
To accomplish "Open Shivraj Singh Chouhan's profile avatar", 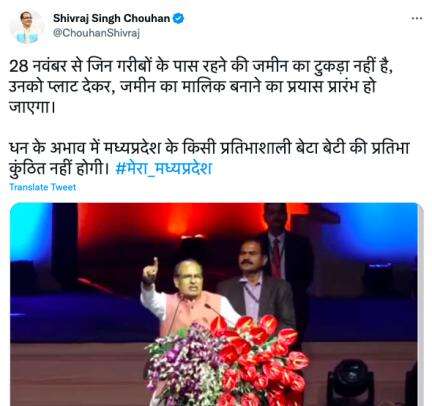I will coord(27,26).
